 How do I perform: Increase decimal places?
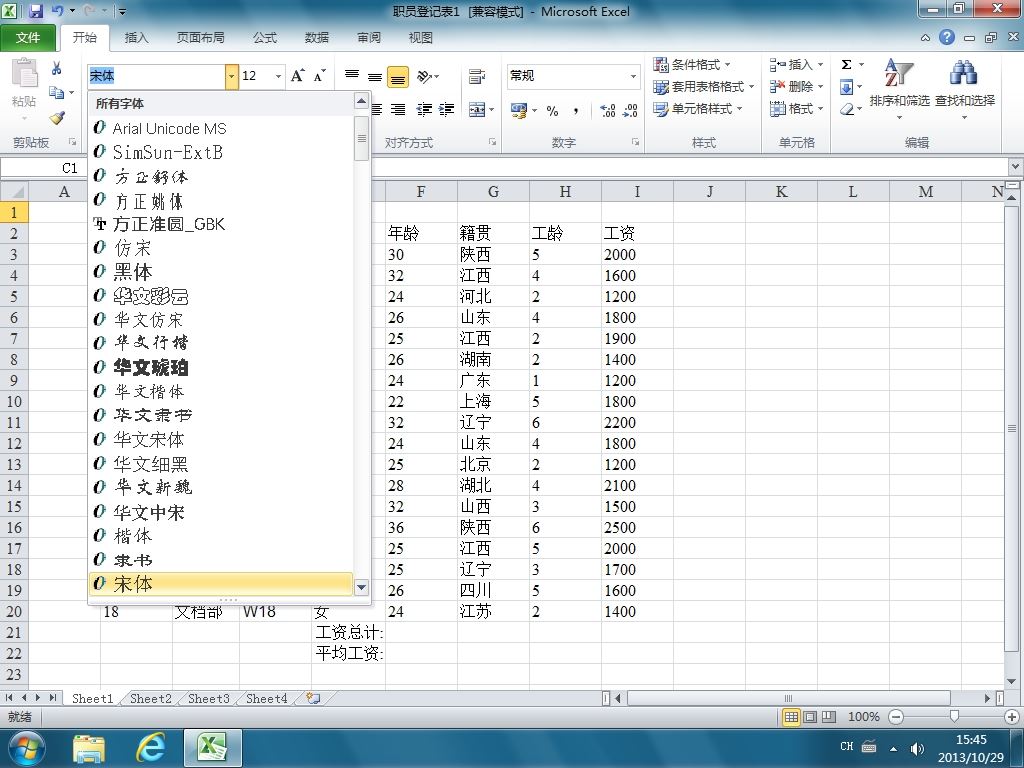[x=607, y=110]
